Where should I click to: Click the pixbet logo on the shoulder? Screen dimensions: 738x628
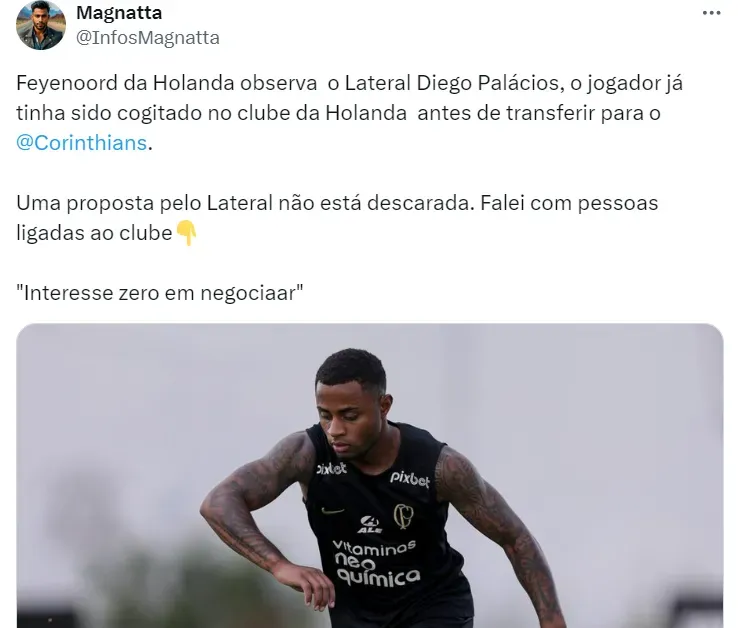(x=331, y=468)
